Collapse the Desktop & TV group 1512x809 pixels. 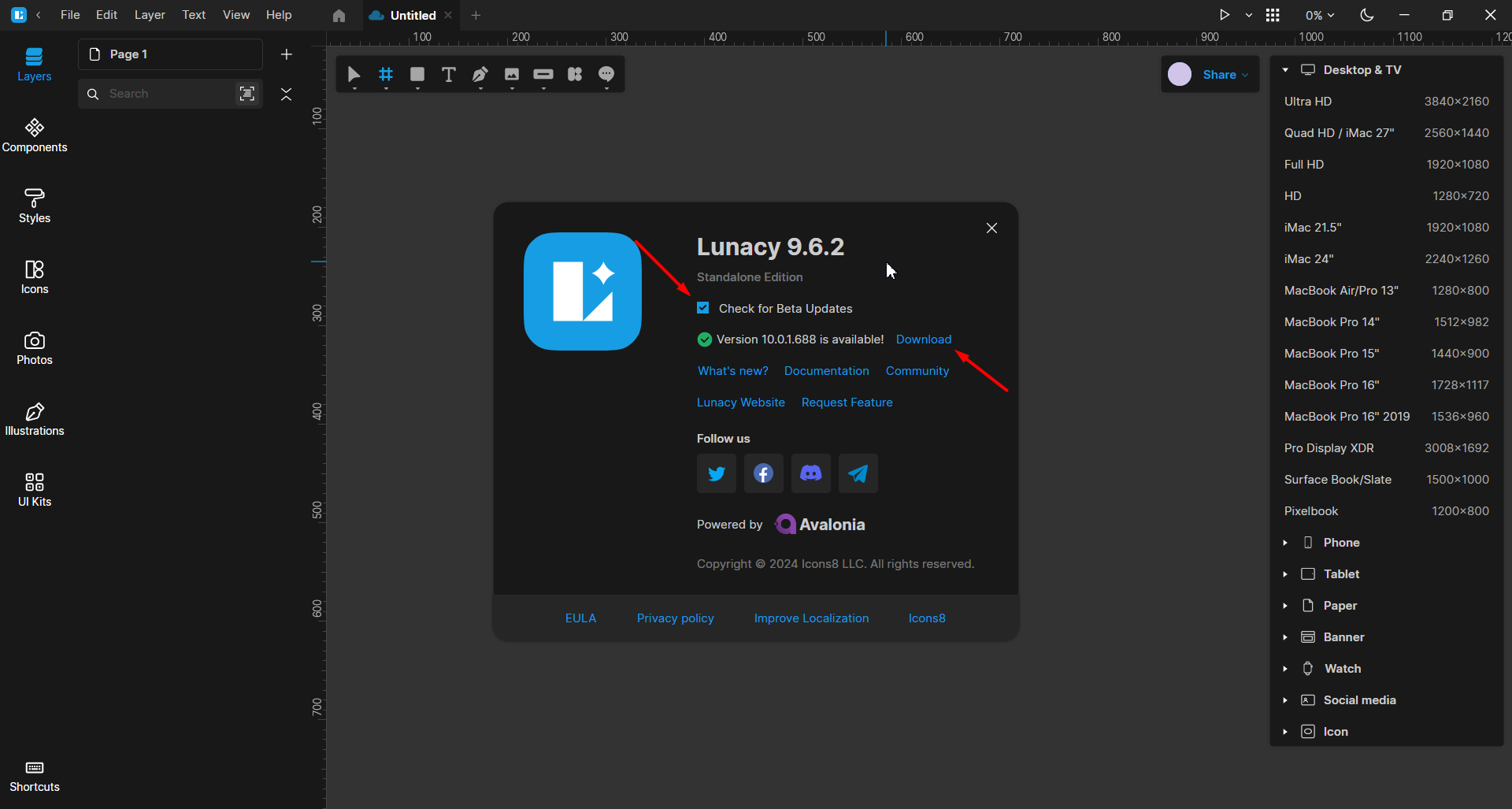[1285, 70]
